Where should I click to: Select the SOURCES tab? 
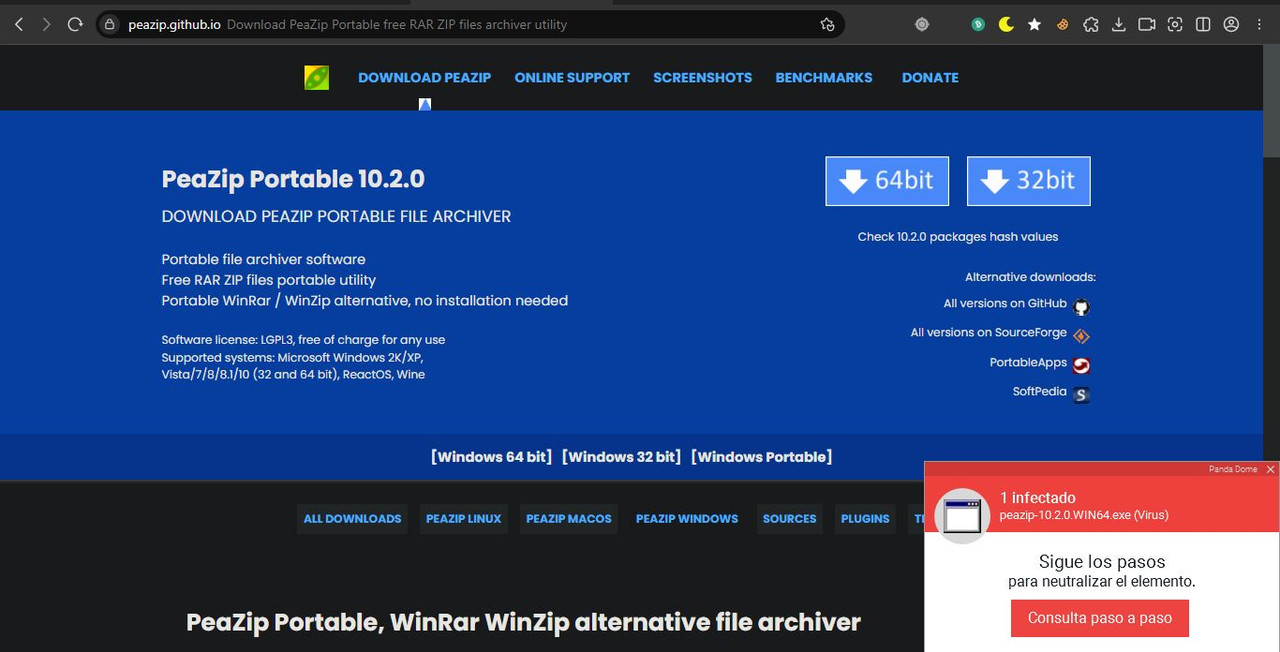(x=790, y=519)
